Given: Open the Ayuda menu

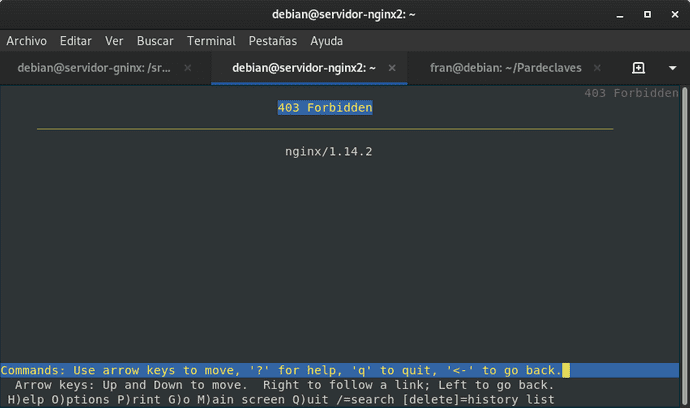Looking at the screenshot, I should tap(326, 41).
